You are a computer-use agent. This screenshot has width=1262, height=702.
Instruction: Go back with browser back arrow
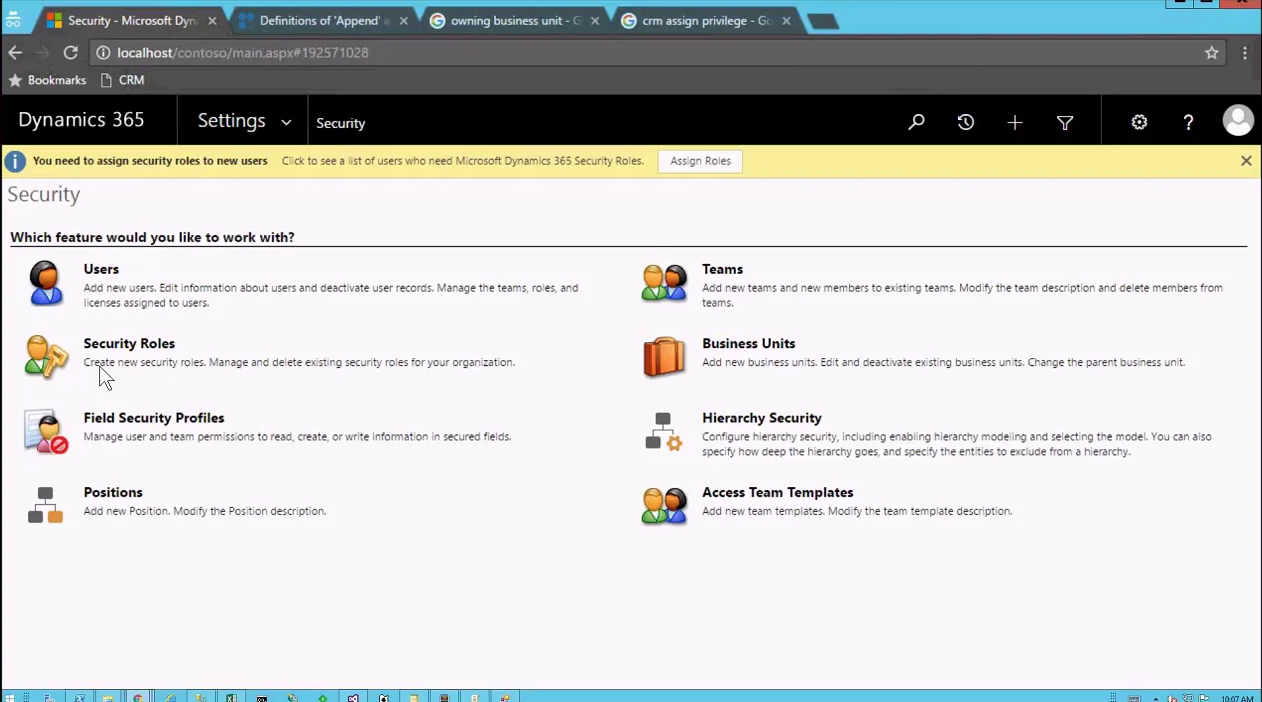15,53
